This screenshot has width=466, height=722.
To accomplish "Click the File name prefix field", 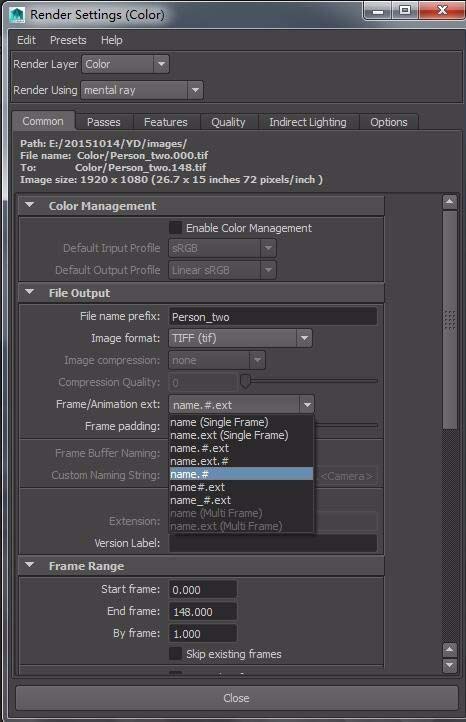I will click(x=273, y=317).
